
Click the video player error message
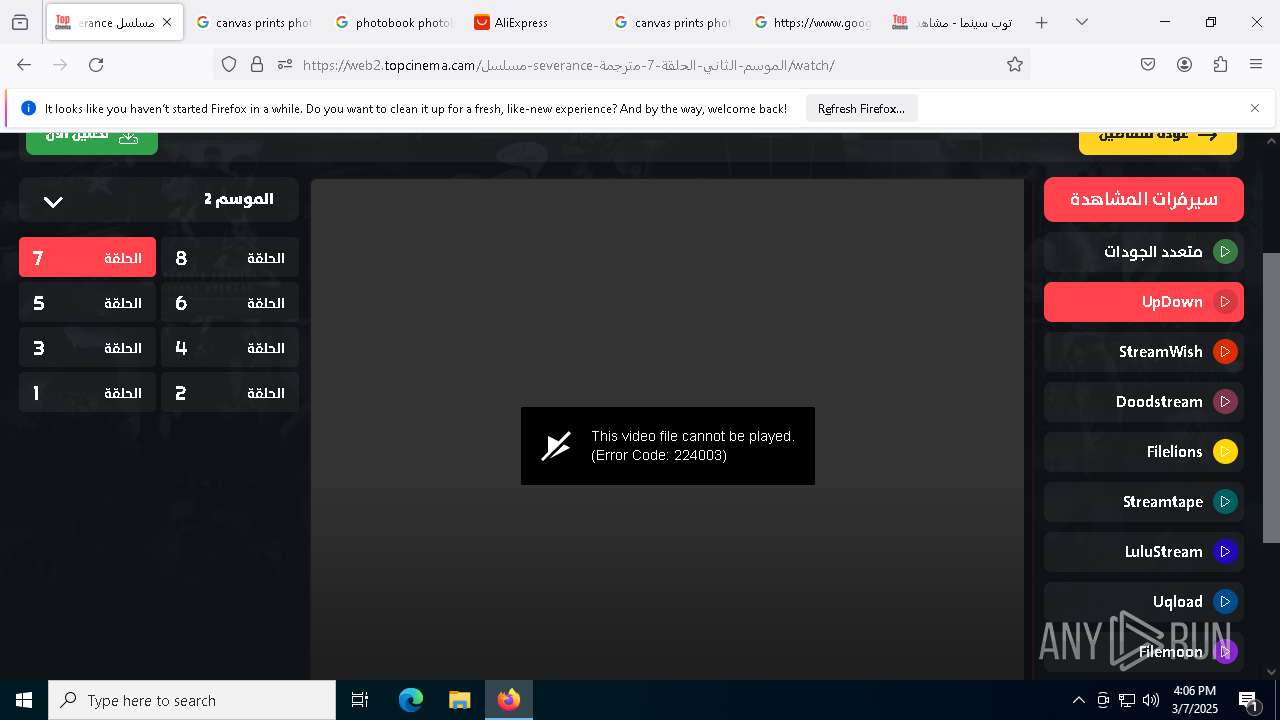[x=668, y=446]
